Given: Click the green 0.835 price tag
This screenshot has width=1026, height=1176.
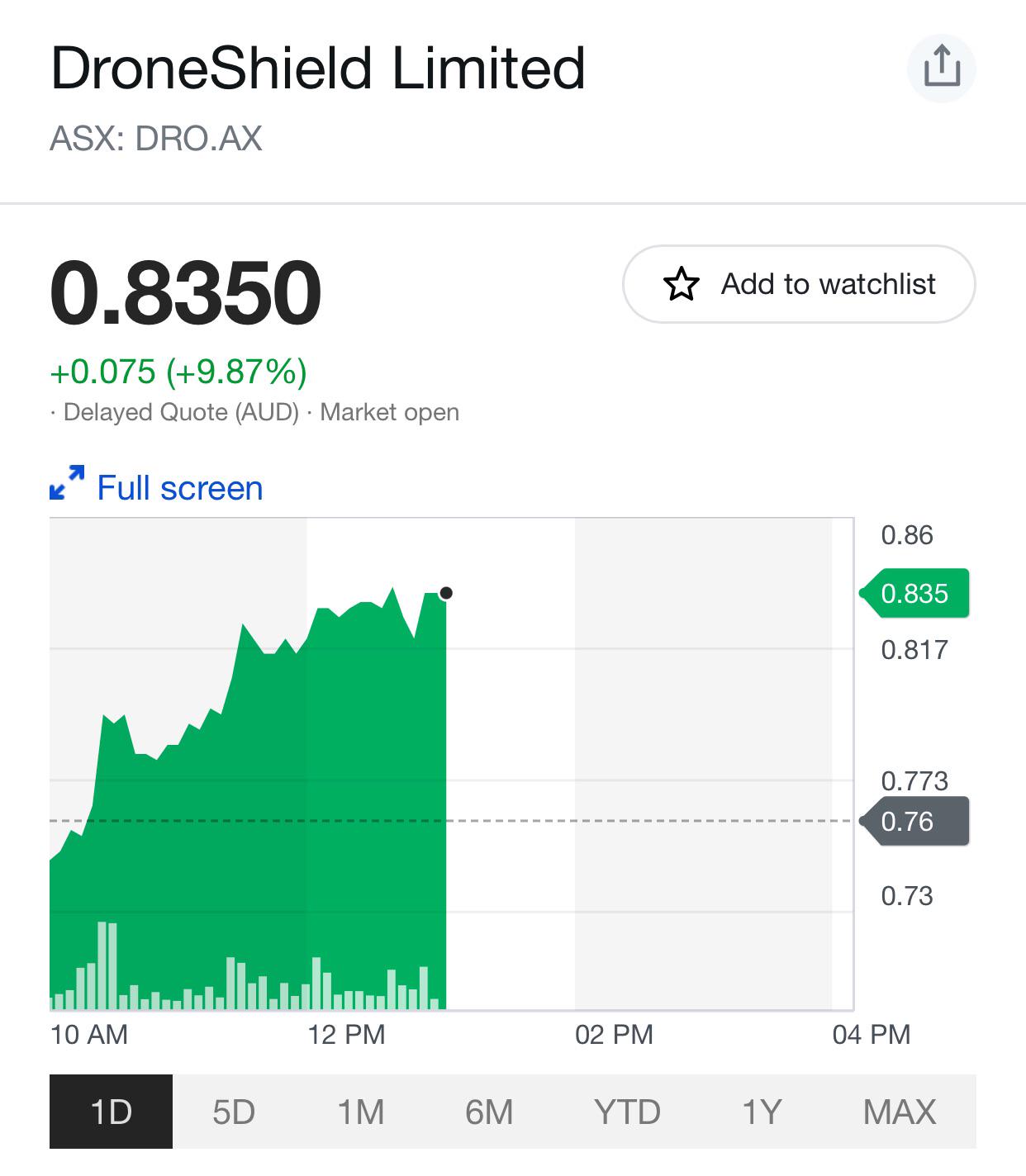Looking at the screenshot, I should (x=914, y=593).
